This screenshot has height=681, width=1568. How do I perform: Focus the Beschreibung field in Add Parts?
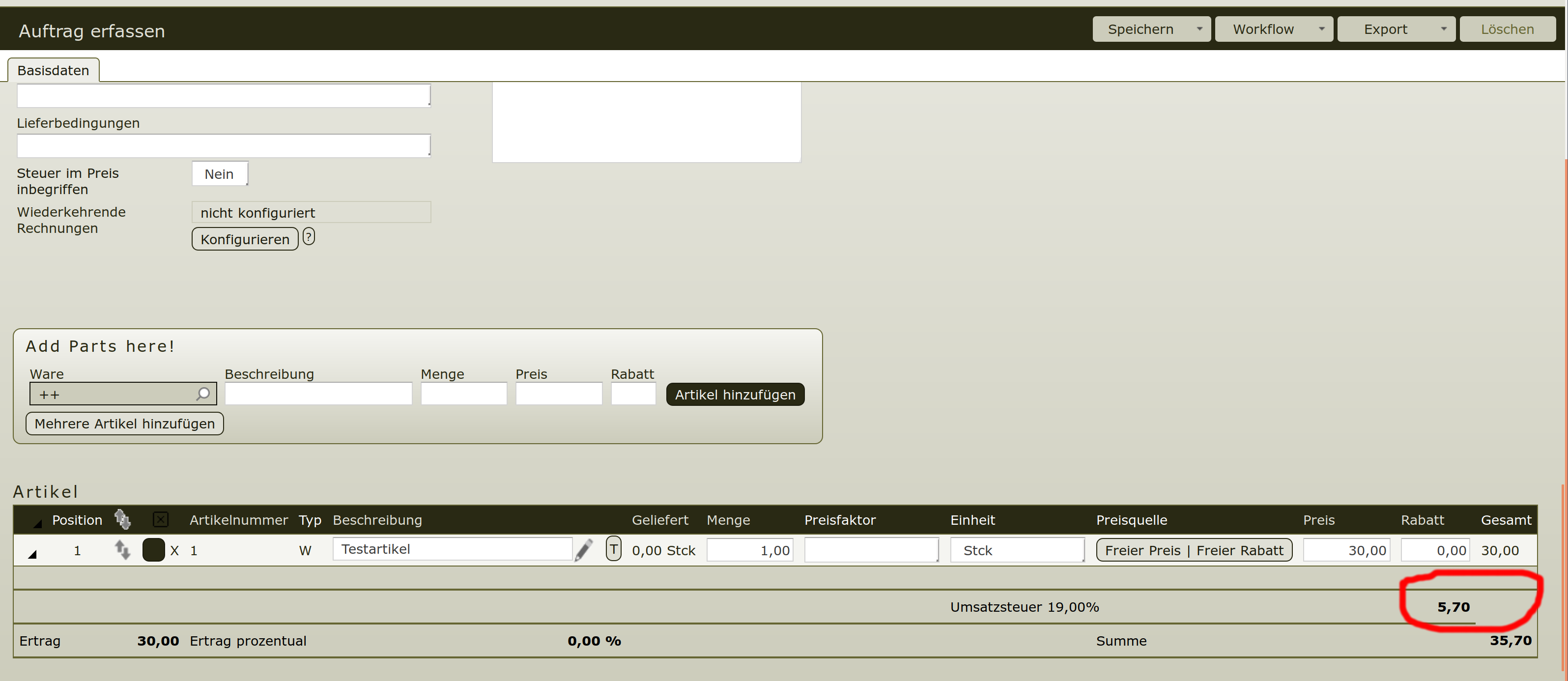pos(318,394)
